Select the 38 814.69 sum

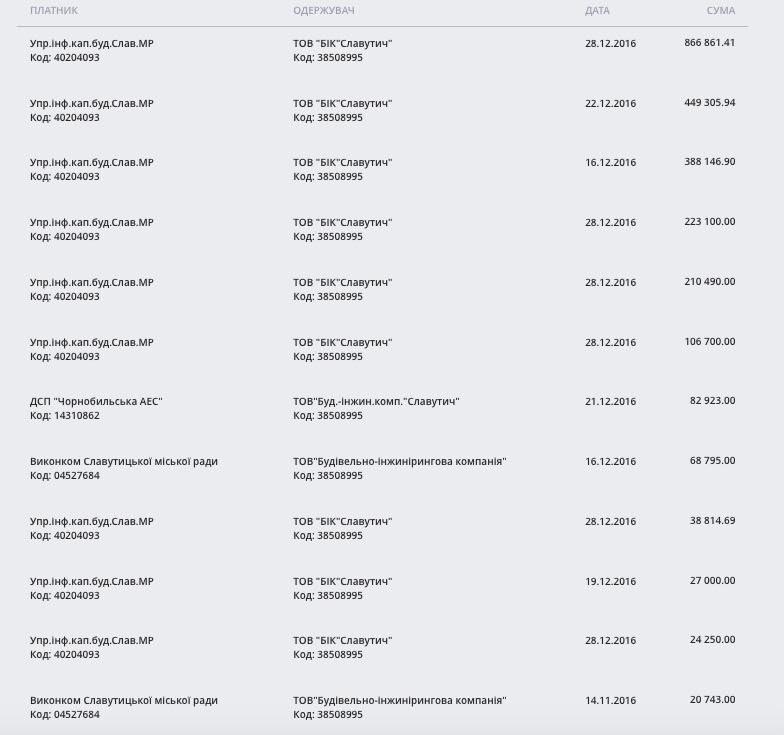pyautogui.click(x=712, y=521)
